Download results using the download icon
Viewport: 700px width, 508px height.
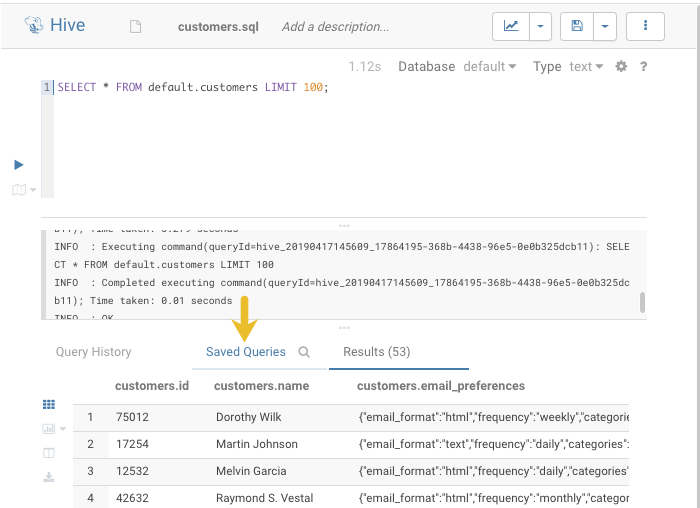click(49, 477)
